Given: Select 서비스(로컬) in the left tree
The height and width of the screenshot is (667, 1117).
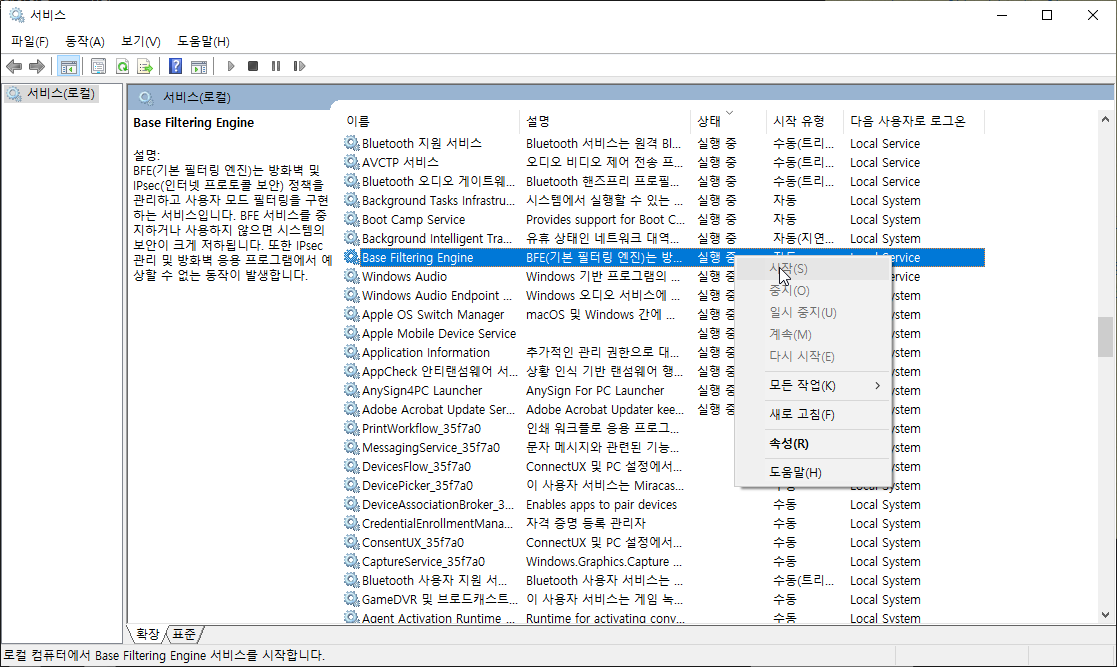Looking at the screenshot, I should (x=60, y=93).
